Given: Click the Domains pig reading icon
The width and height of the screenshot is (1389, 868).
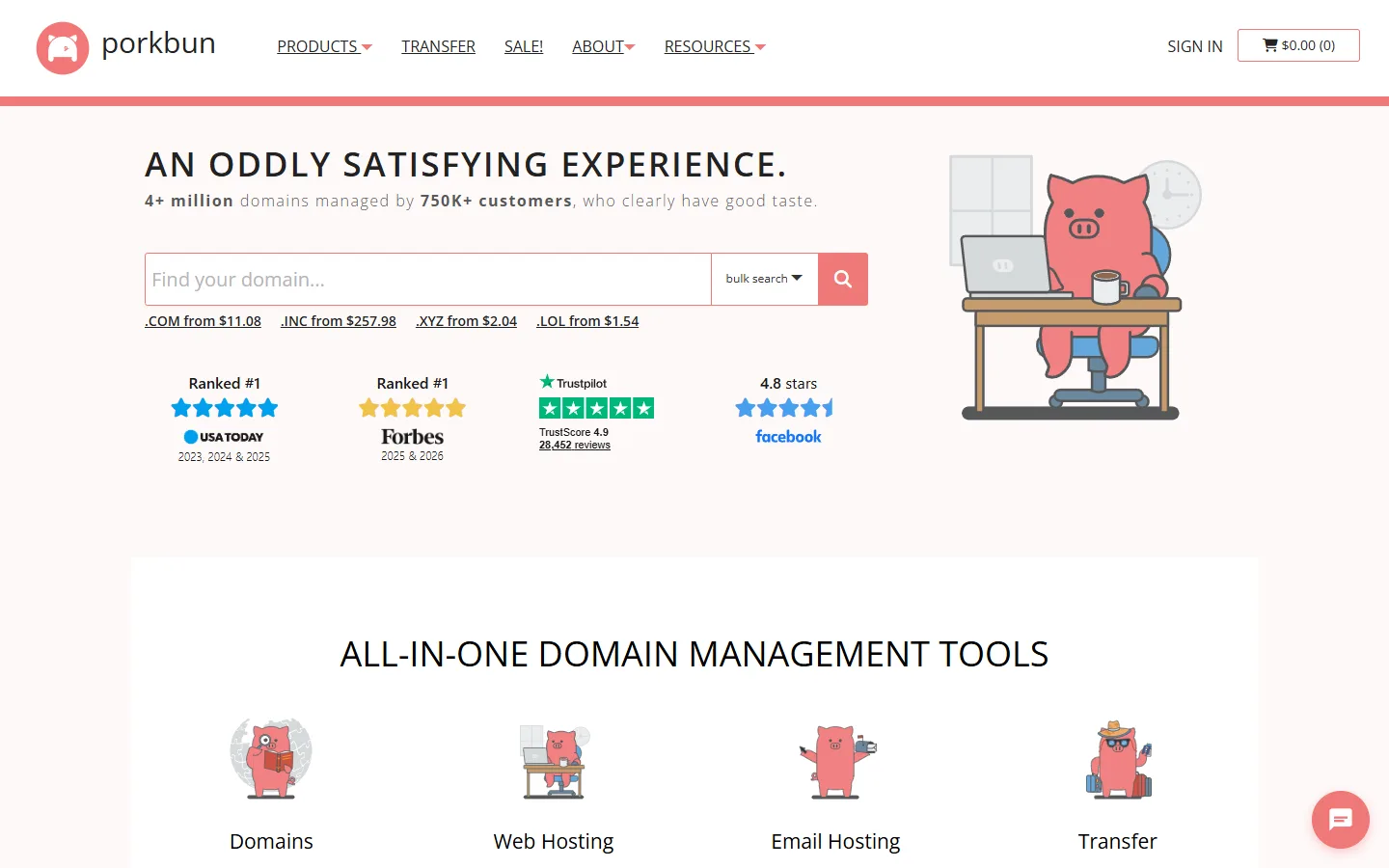Looking at the screenshot, I should [x=271, y=758].
